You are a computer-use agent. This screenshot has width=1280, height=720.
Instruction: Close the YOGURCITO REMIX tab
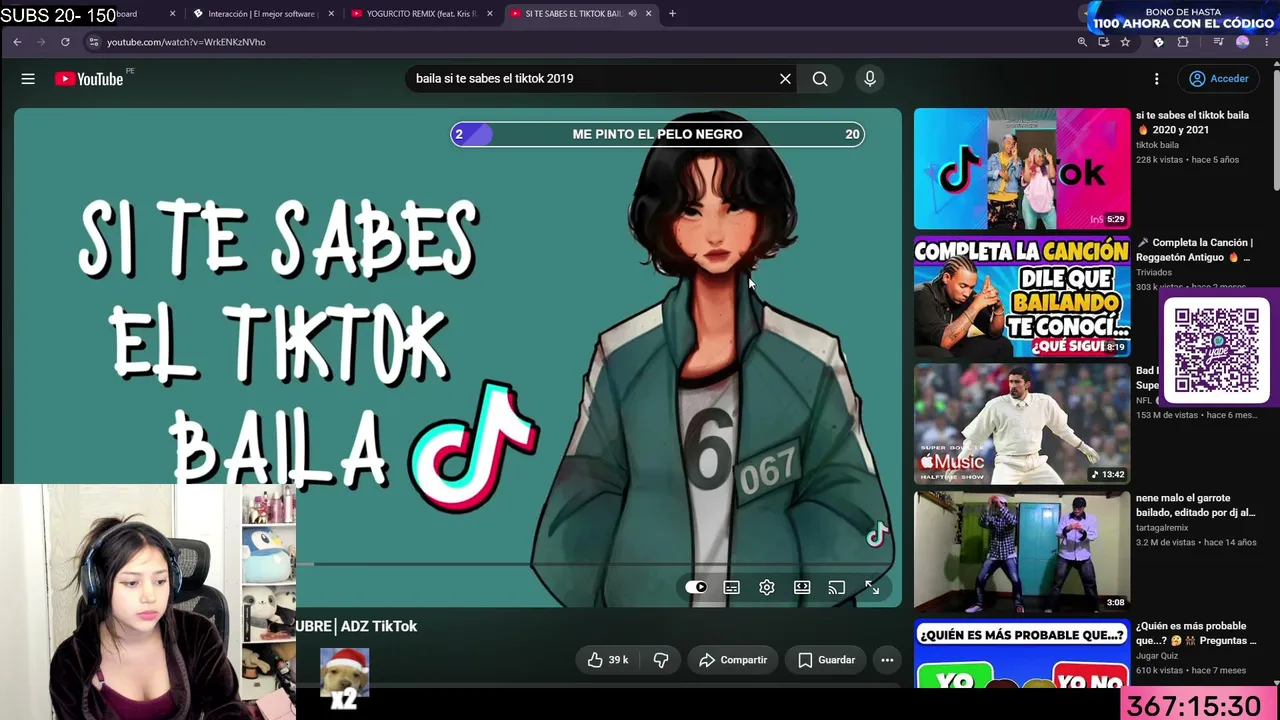[x=490, y=14]
